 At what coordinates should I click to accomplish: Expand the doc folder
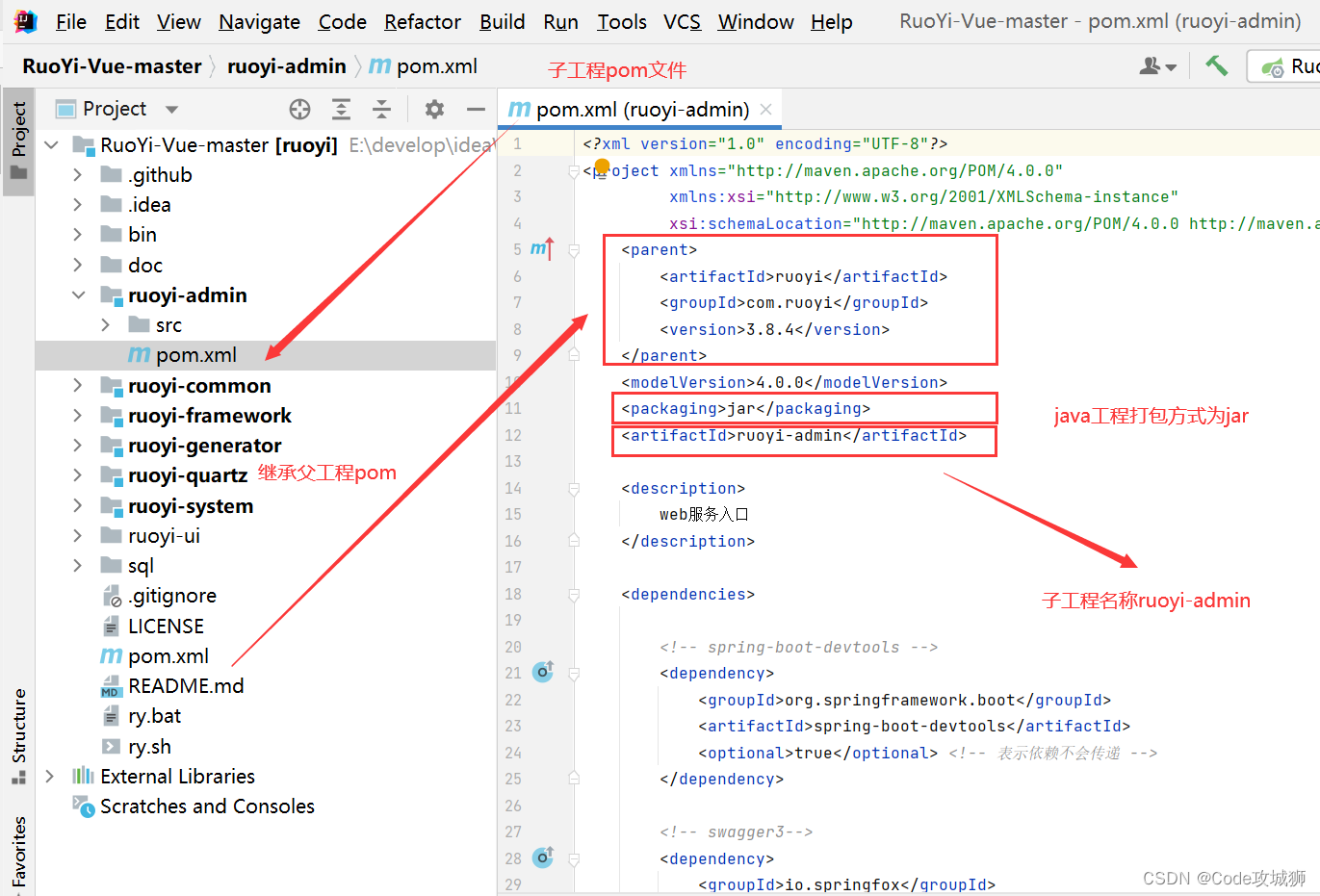[x=78, y=265]
